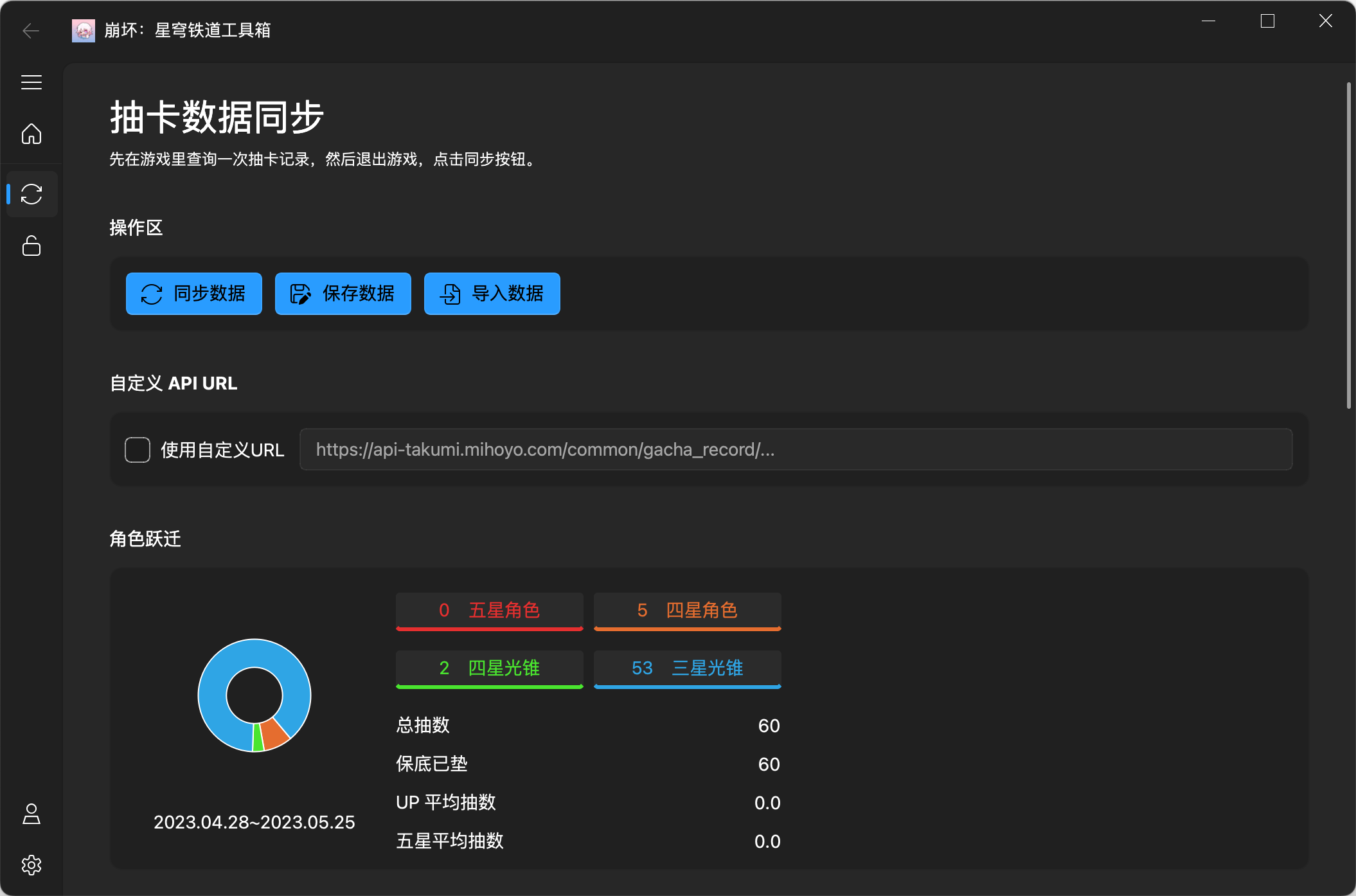Image resolution: width=1356 pixels, height=896 pixels.
Task: Toggle the 四星角色 legend entry
Action: [x=687, y=611]
